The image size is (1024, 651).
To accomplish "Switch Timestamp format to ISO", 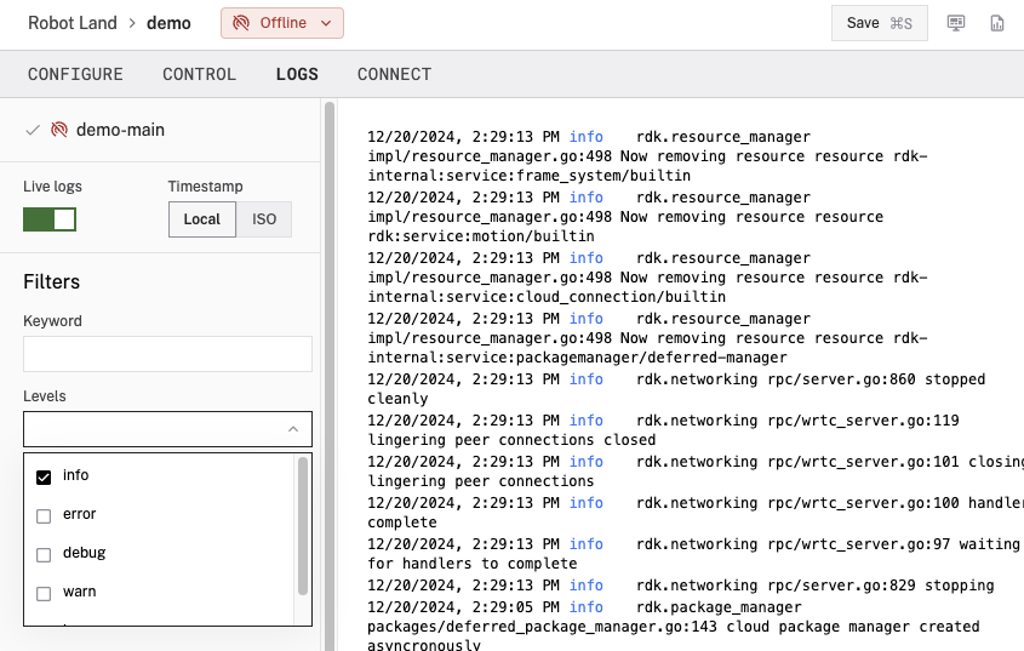I will click(x=263, y=219).
